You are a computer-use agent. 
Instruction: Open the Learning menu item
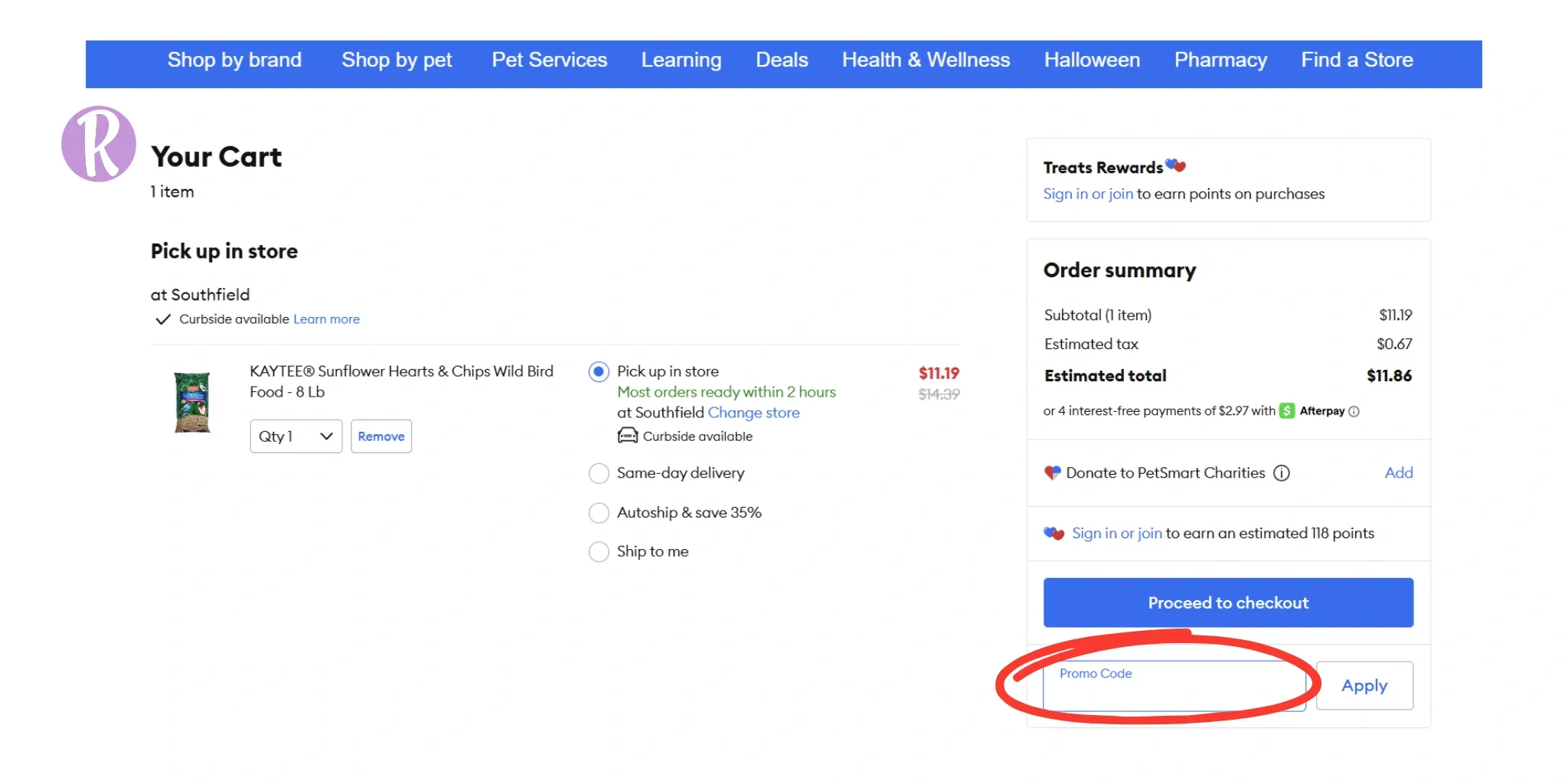tap(681, 60)
